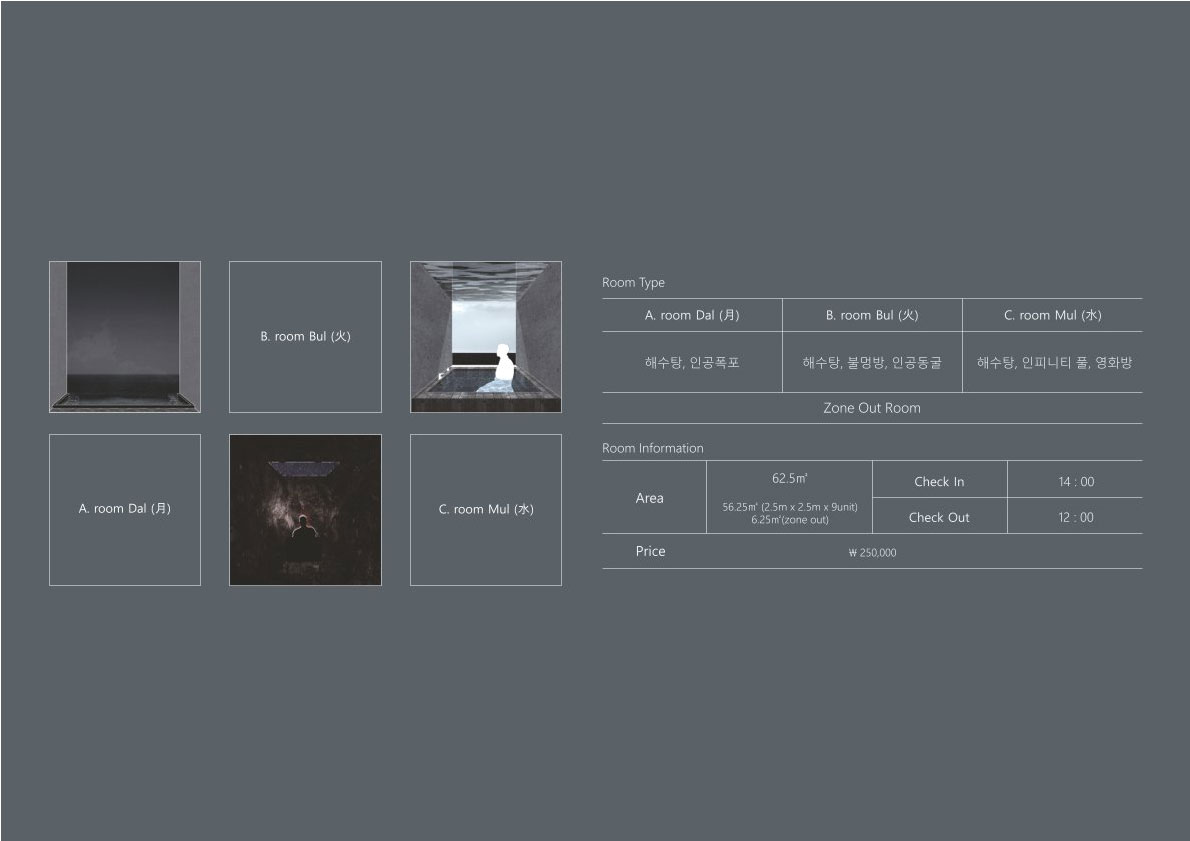
Task: Click the 62.5㎡ area value
Action: click(789, 478)
